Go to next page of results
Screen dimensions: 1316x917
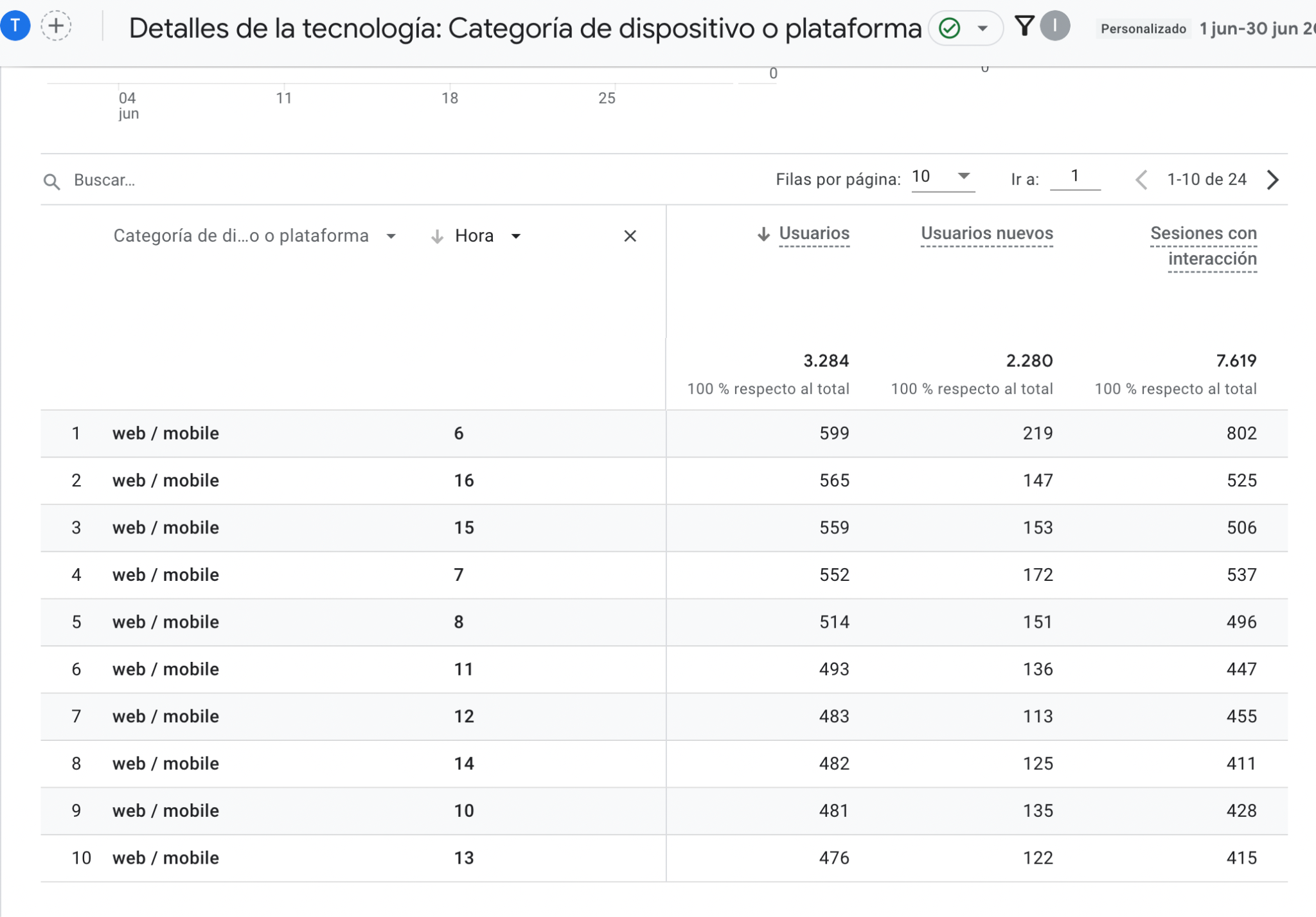click(x=1273, y=180)
